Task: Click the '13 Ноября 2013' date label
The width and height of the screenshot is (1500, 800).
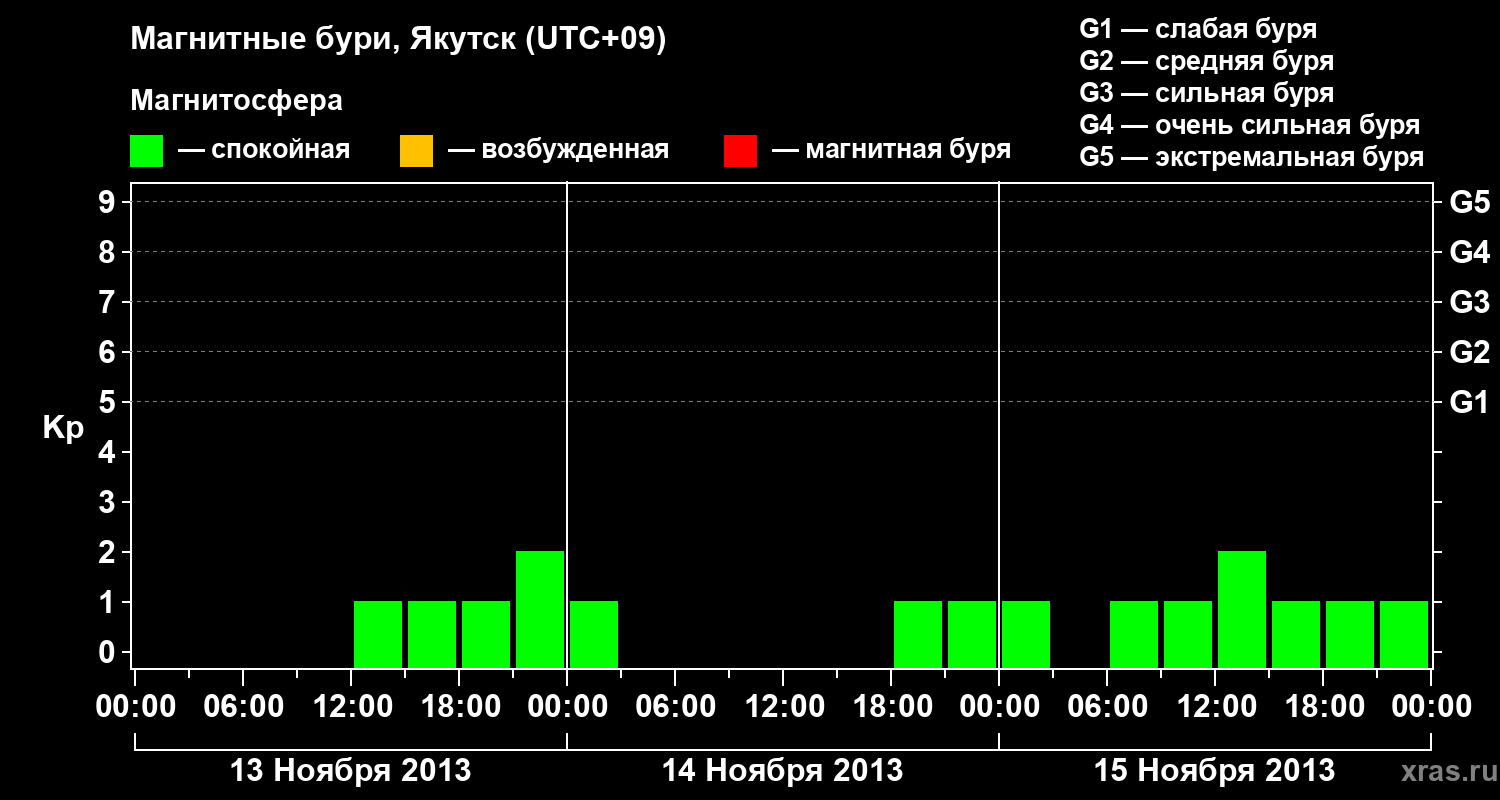Action: tap(350, 771)
